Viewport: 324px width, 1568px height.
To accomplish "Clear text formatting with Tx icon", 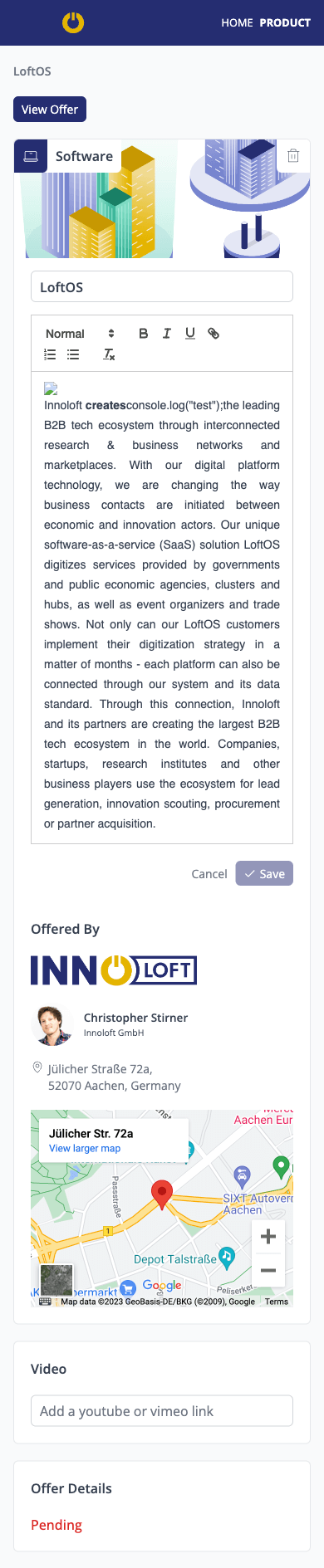I will (x=109, y=354).
